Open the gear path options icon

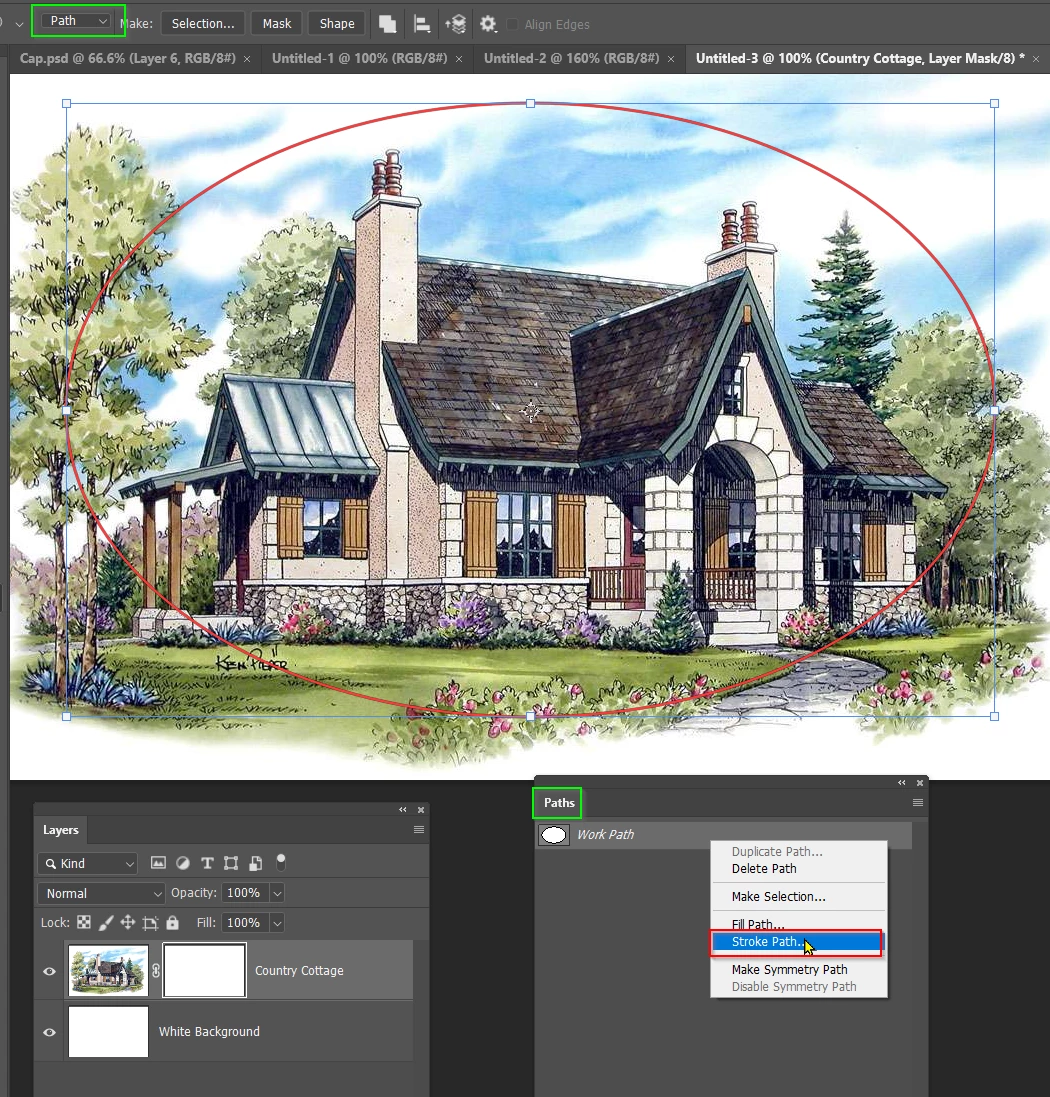pyautogui.click(x=488, y=24)
